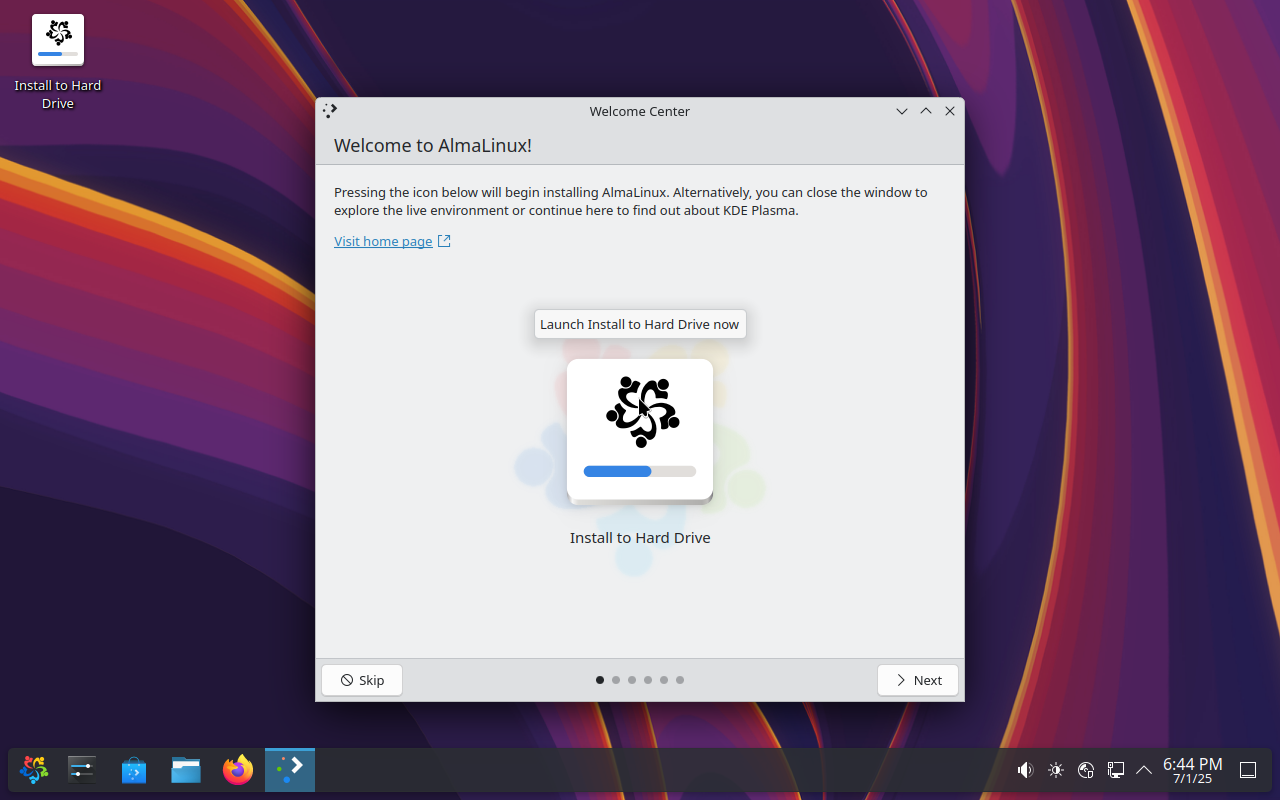Open the brightness and color tray icon
Viewport: 1280px width, 800px height.
coord(1056,770)
